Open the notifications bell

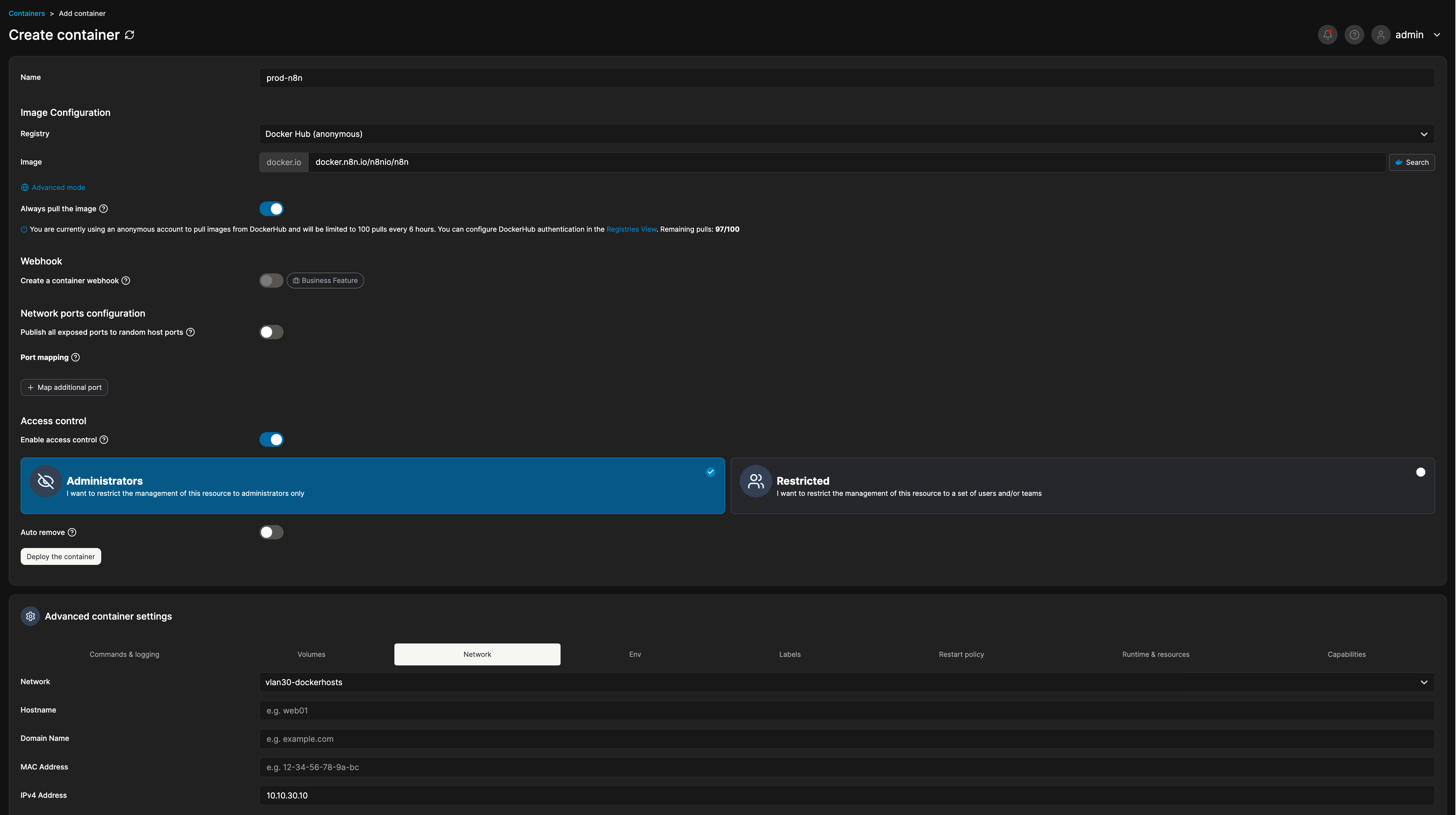coord(1327,35)
